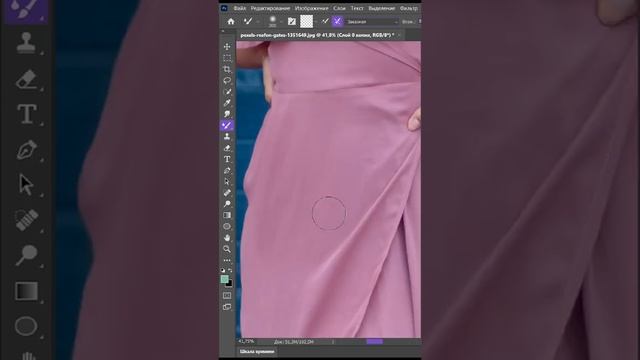The height and width of the screenshot is (360, 640).
Task: Select the Lasso tool
Action: 227,80
